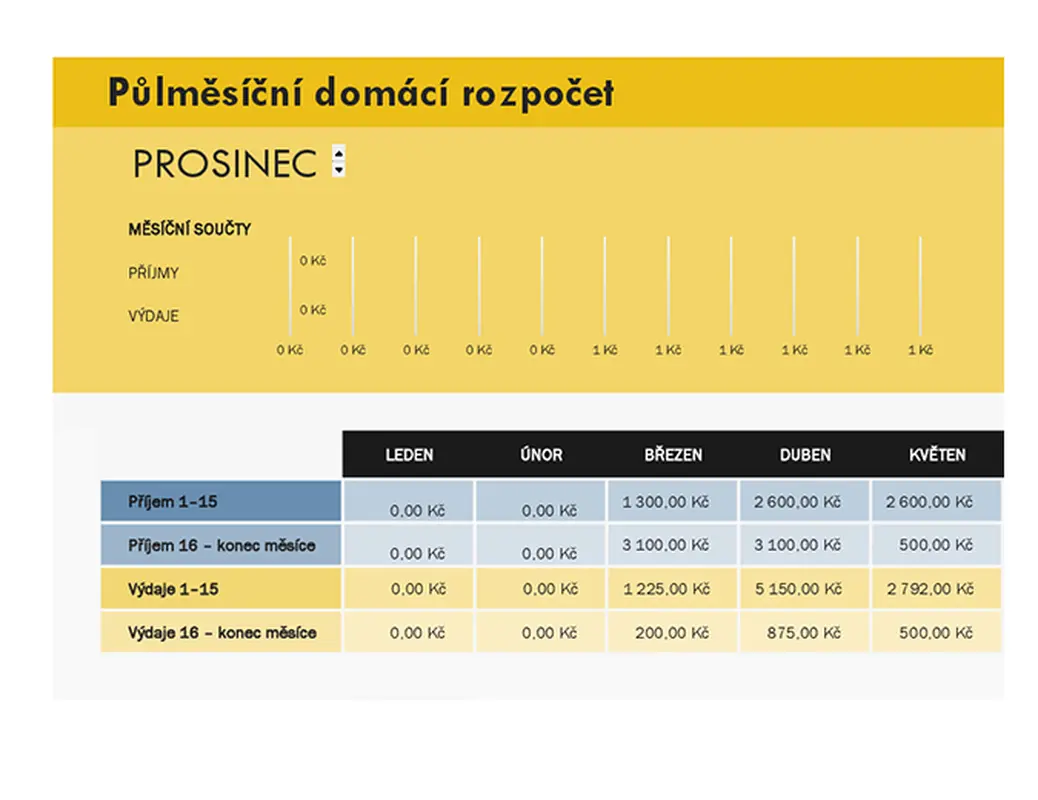This screenshot has width=1038, height=800.
Task: Click the 0 Kč value beside PŘÍJMY
Action: tap(312, 261)
